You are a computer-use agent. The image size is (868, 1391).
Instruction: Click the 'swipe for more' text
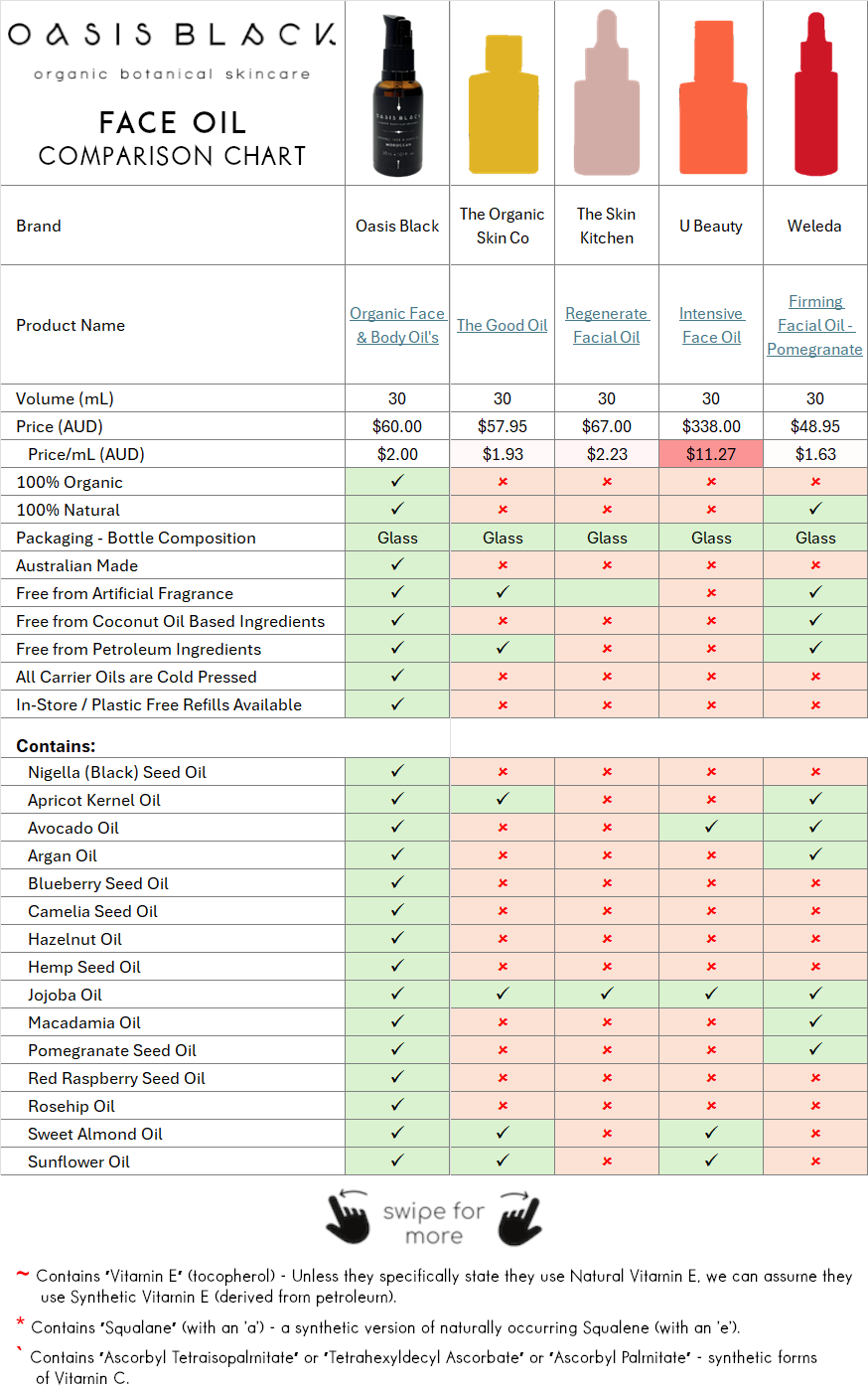click(434, 1223)
